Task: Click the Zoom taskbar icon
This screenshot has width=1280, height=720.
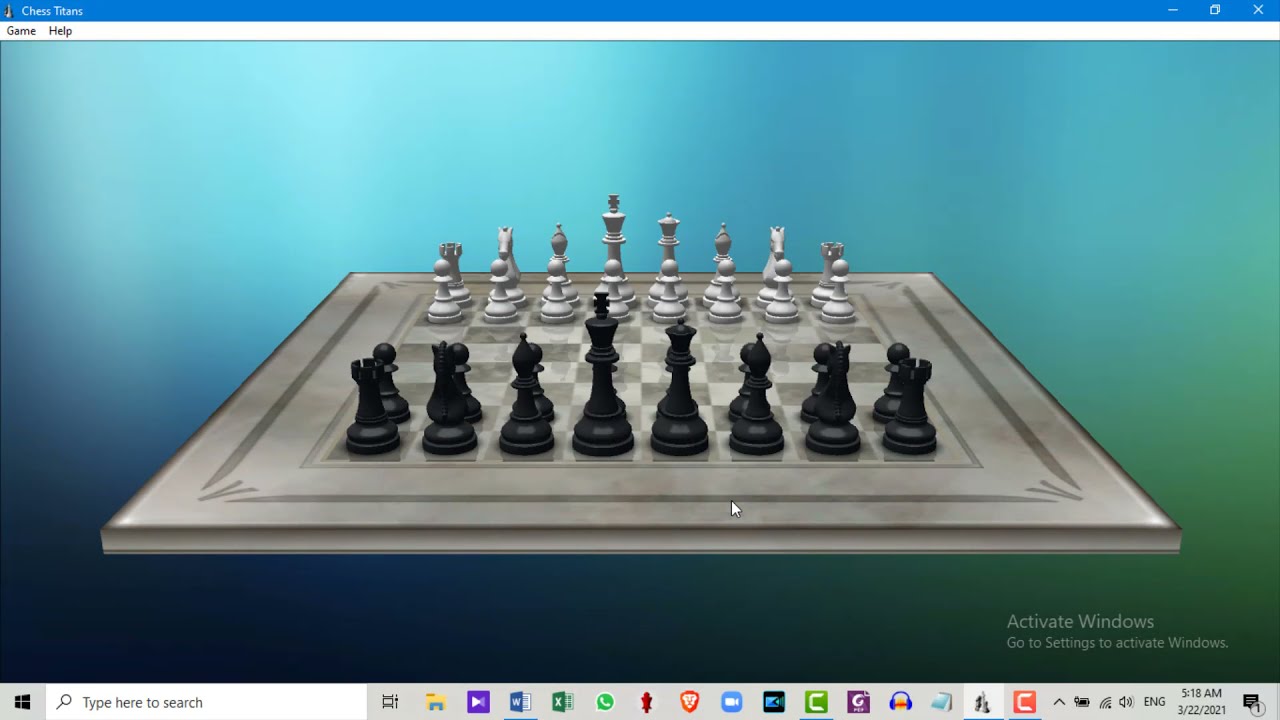Action: (731, 702)
